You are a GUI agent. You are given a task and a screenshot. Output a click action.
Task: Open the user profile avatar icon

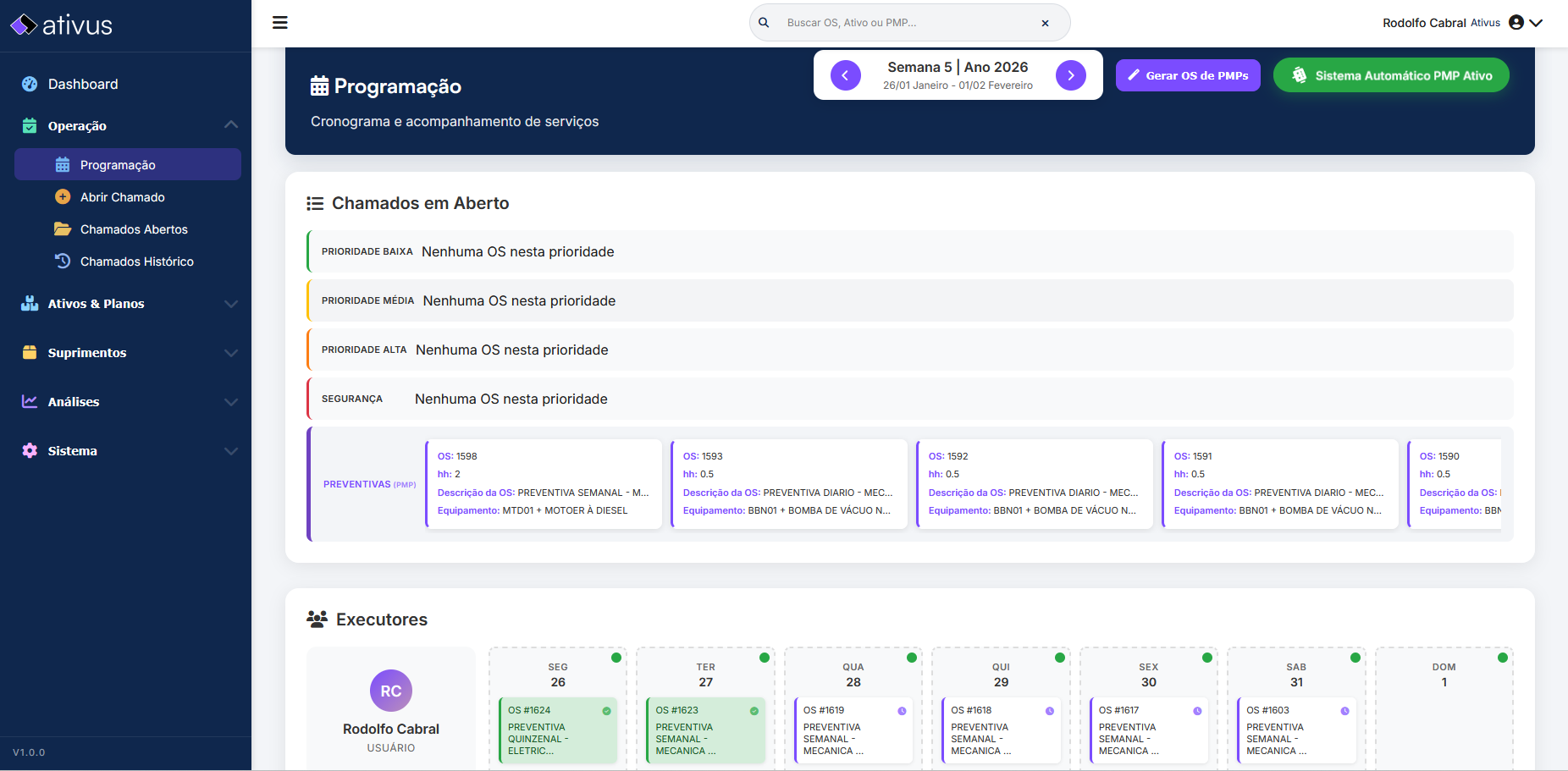[x=1516, y=23]
